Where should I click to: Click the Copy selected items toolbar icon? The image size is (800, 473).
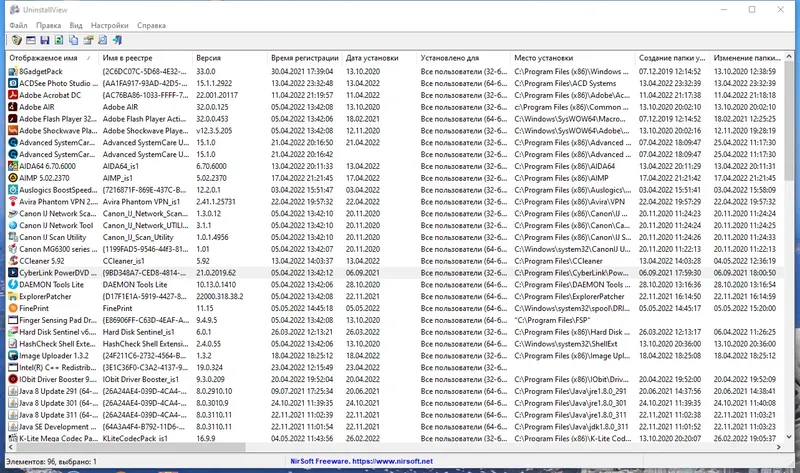[x=73, y=40]
